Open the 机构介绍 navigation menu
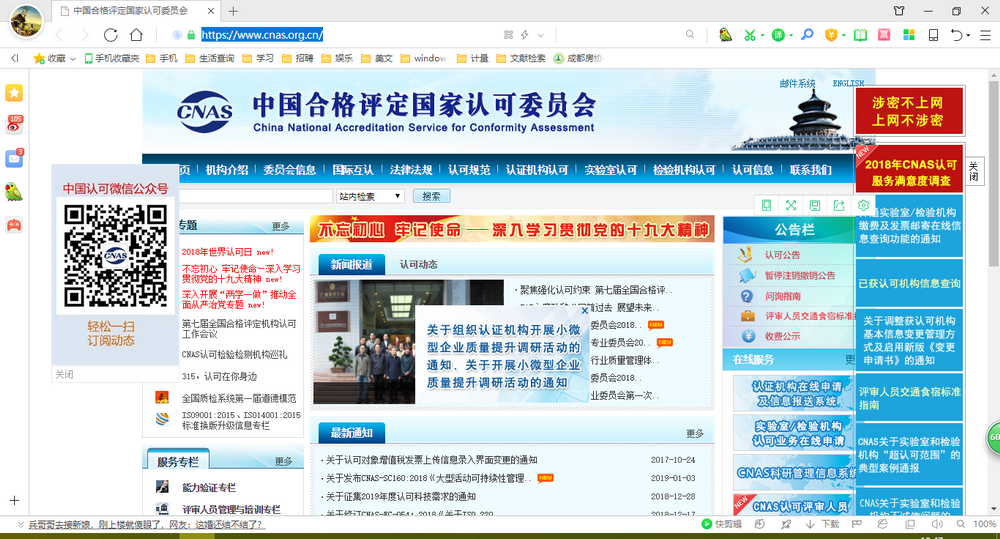 (x=227, y=170)
